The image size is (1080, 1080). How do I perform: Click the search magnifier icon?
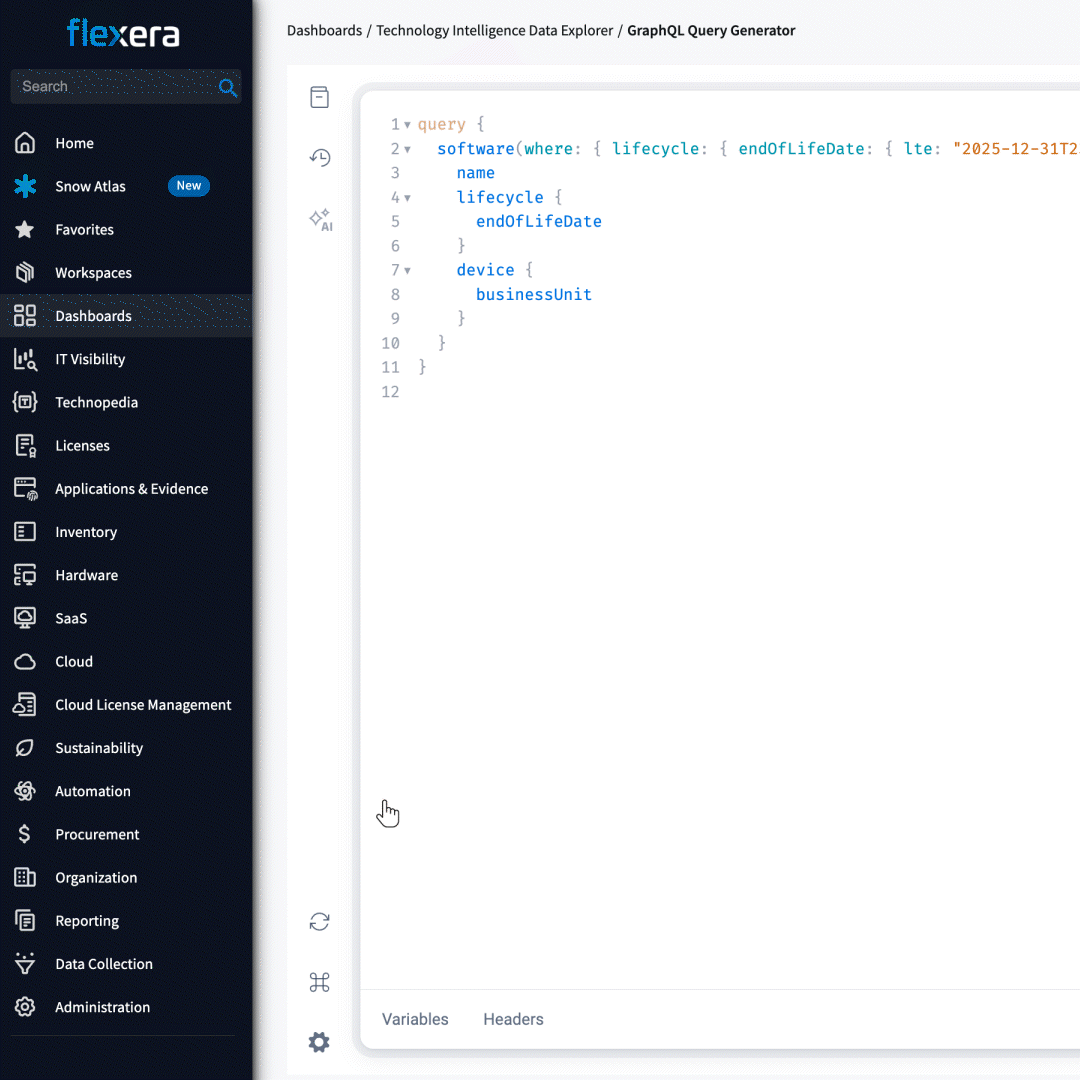pyautogui.click(x=228, y=88)
